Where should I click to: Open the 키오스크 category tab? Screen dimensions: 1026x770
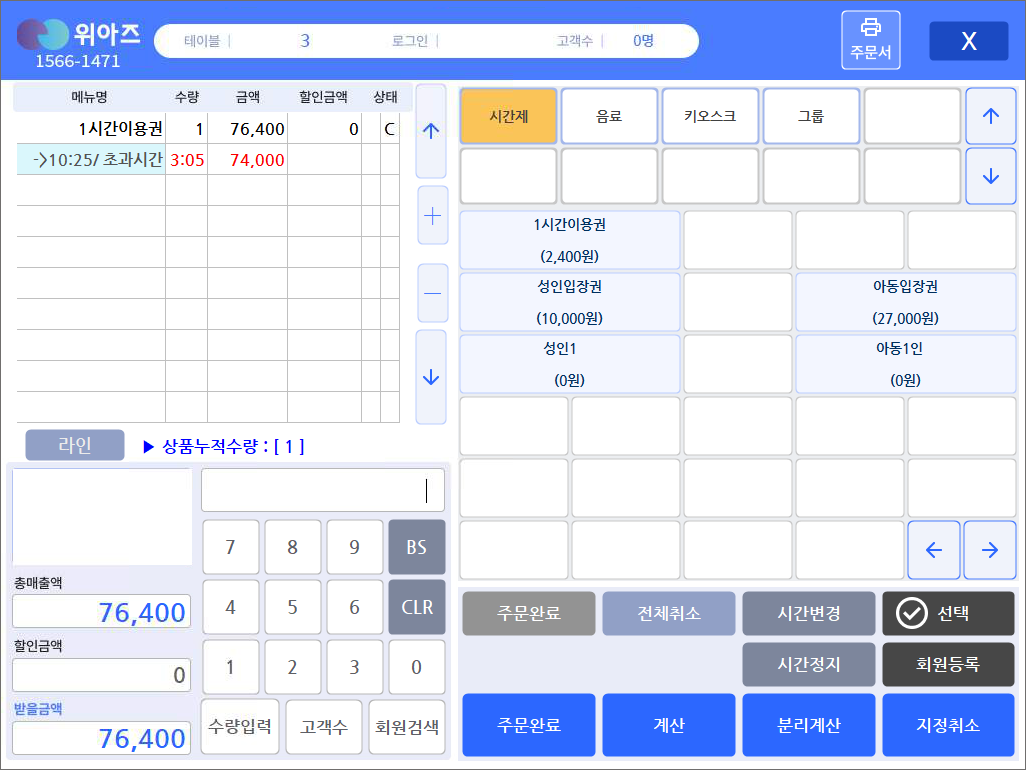click(710, 116)
